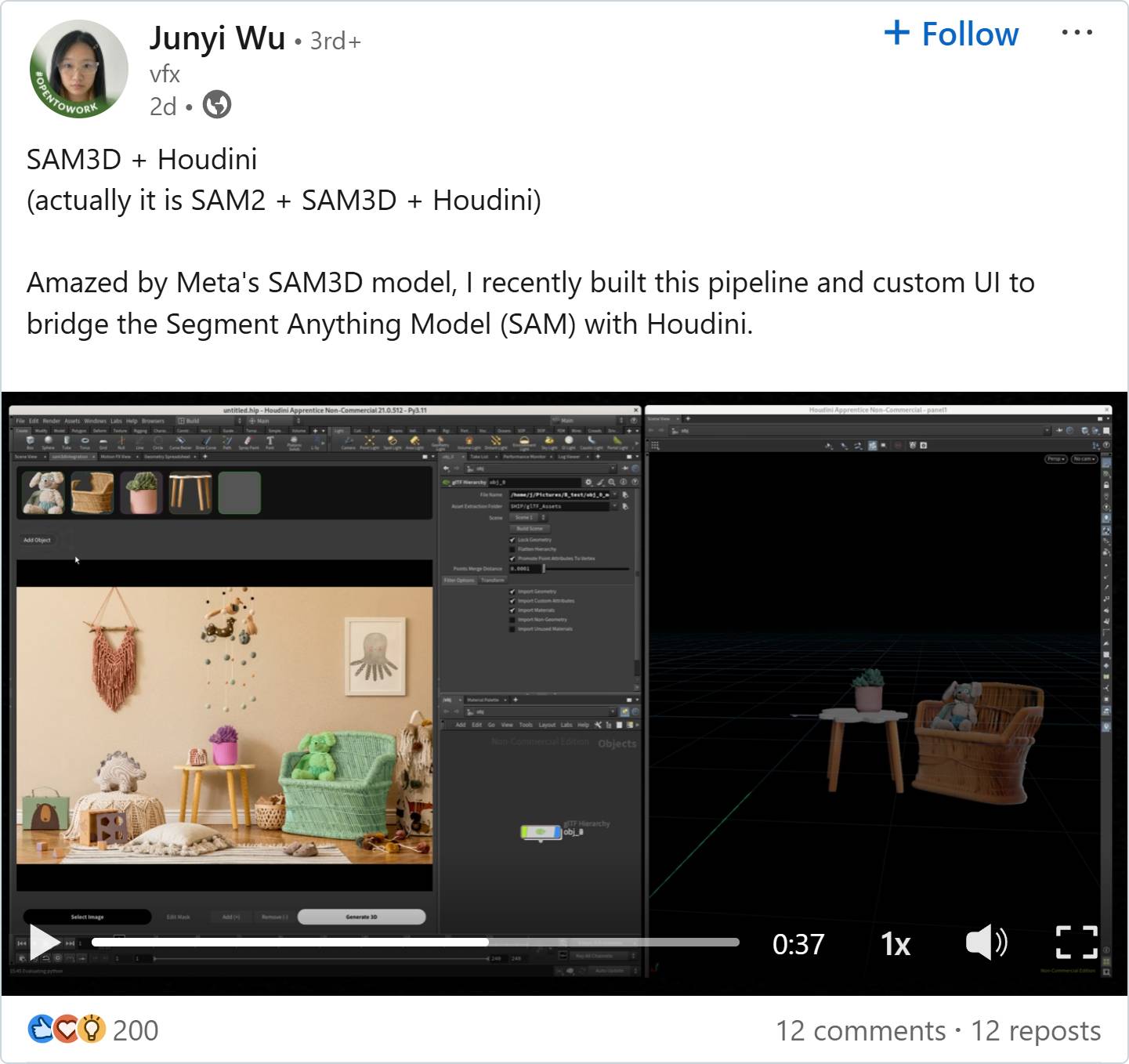Open the Windows menu
This screenshot has height=1064, width=1129.
coord(95,421)
